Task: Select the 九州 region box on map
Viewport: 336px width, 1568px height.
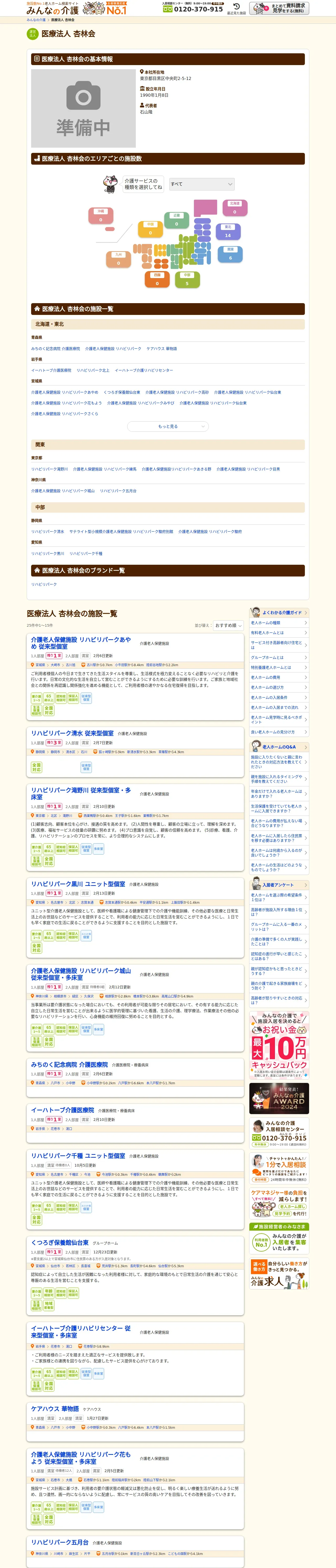Action: pyautogui.click(x=118, y=259)
